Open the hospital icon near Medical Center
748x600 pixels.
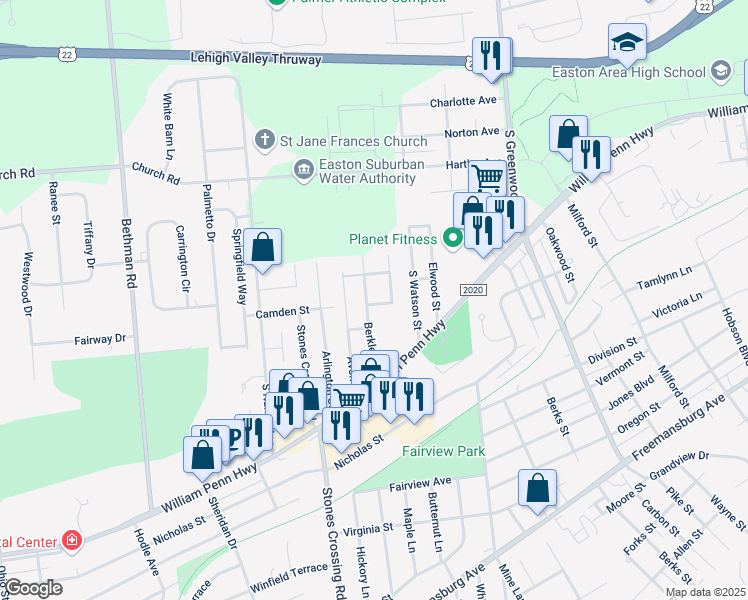pyautogui.click(x=72, y=540)
